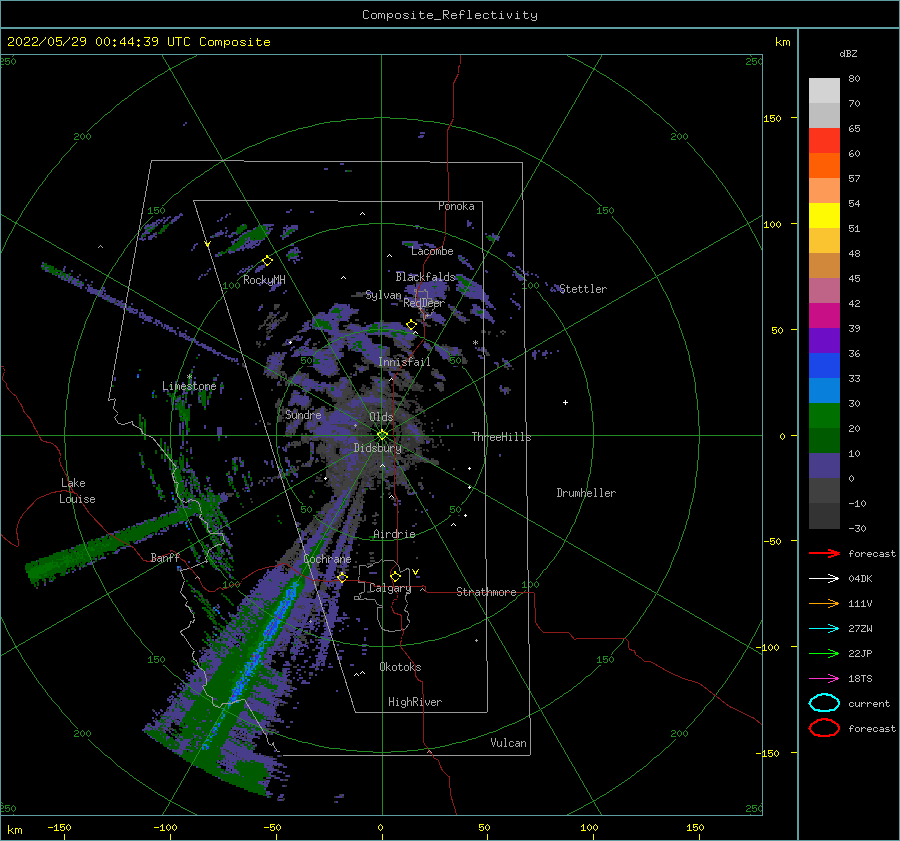Click the Airdrie label
The image size is (900, 841).
point(394,534)
